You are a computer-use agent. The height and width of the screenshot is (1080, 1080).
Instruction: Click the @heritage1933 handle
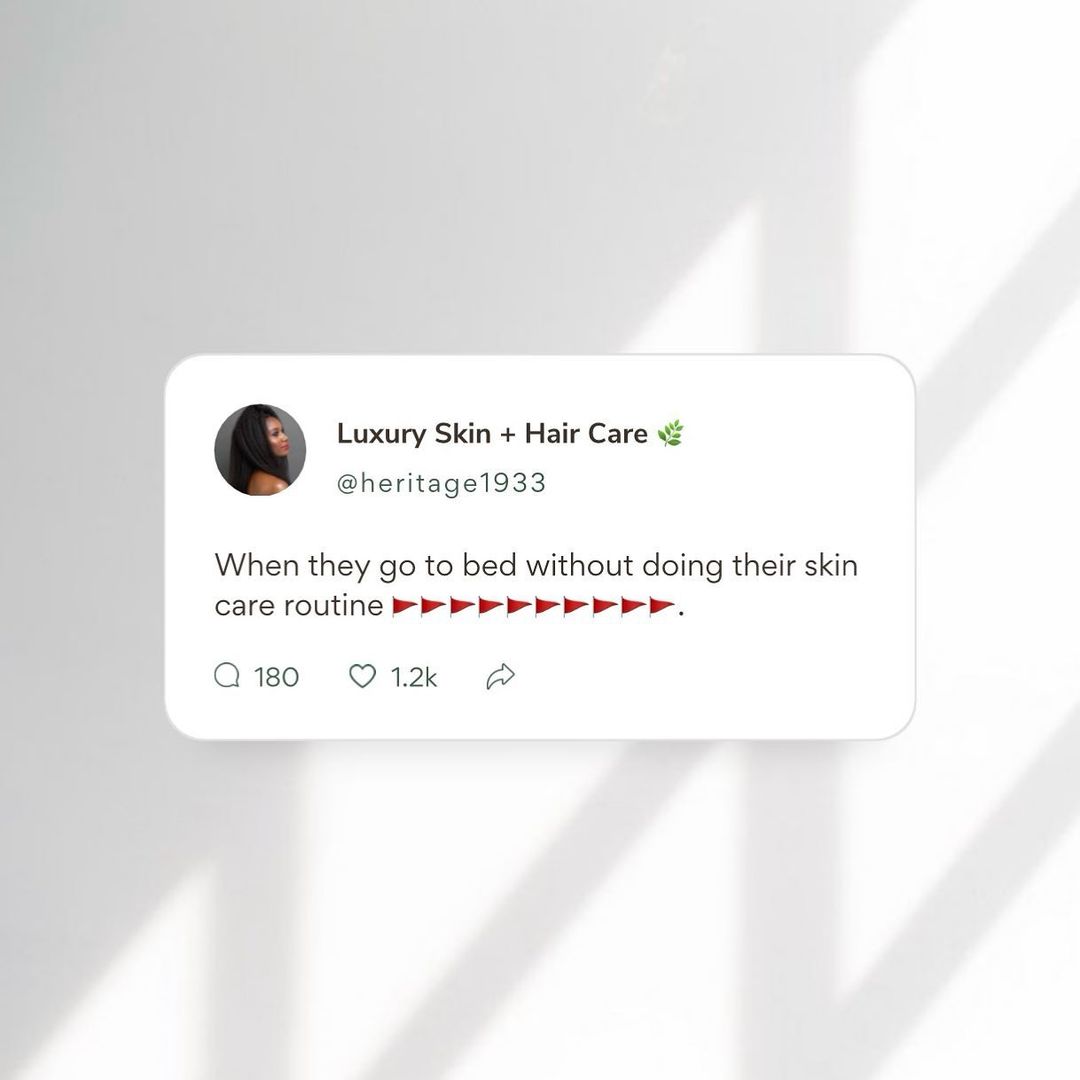442,484
